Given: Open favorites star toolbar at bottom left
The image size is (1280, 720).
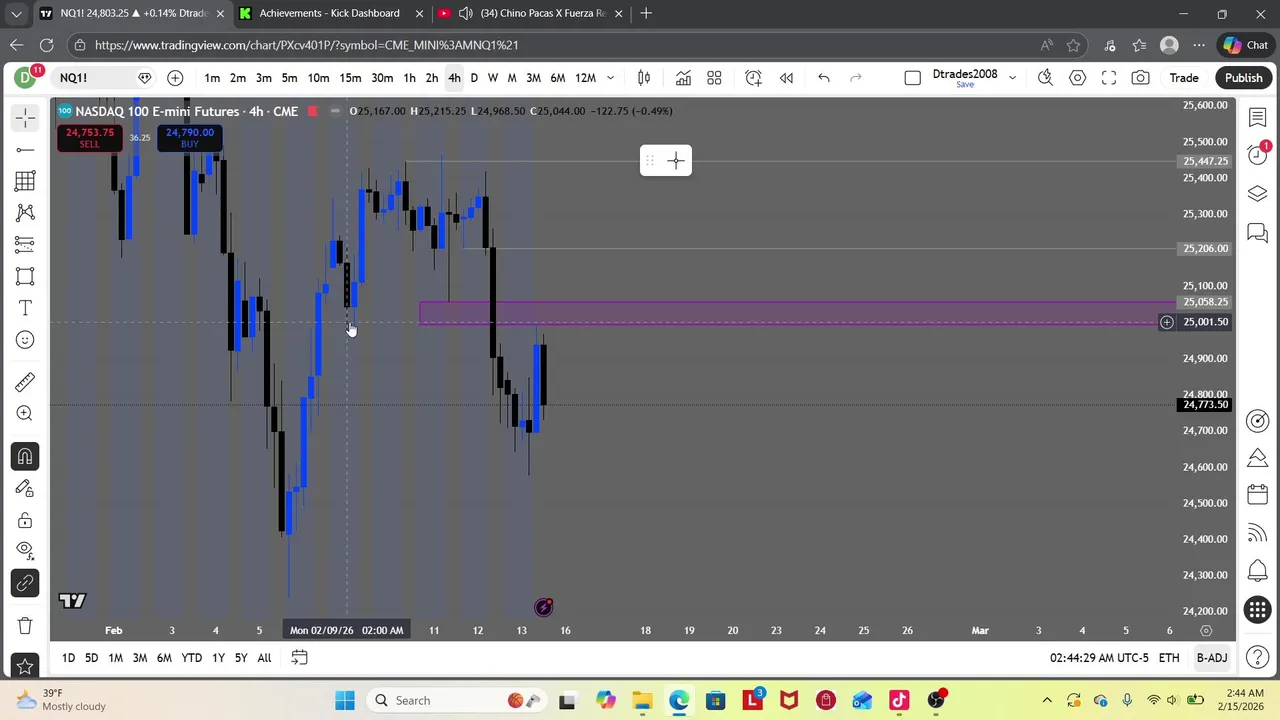Looking at the screenshot, I should pyautogui.click(x=25, y=666).
